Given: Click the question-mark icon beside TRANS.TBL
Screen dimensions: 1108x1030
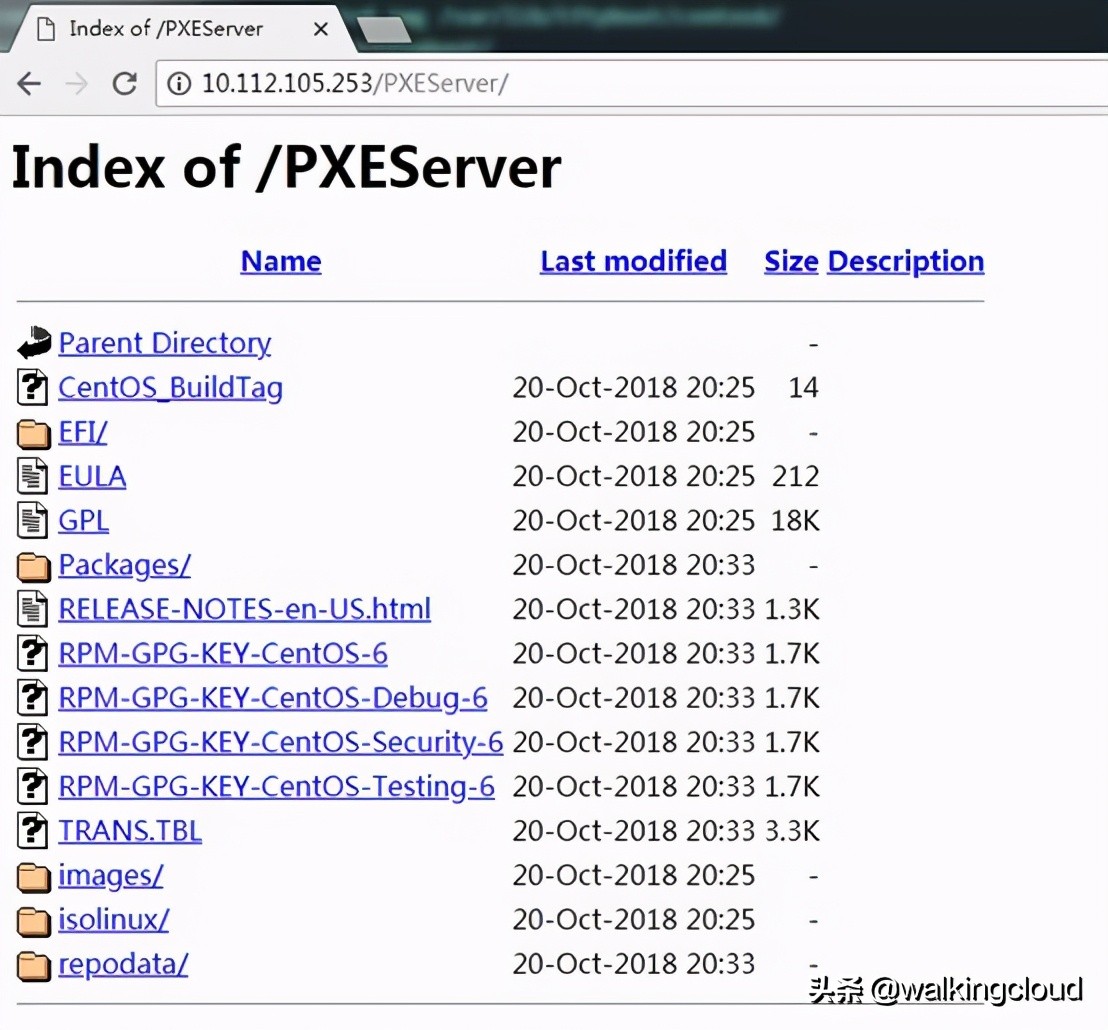Looking at the screenshot, I should [31, 830].
